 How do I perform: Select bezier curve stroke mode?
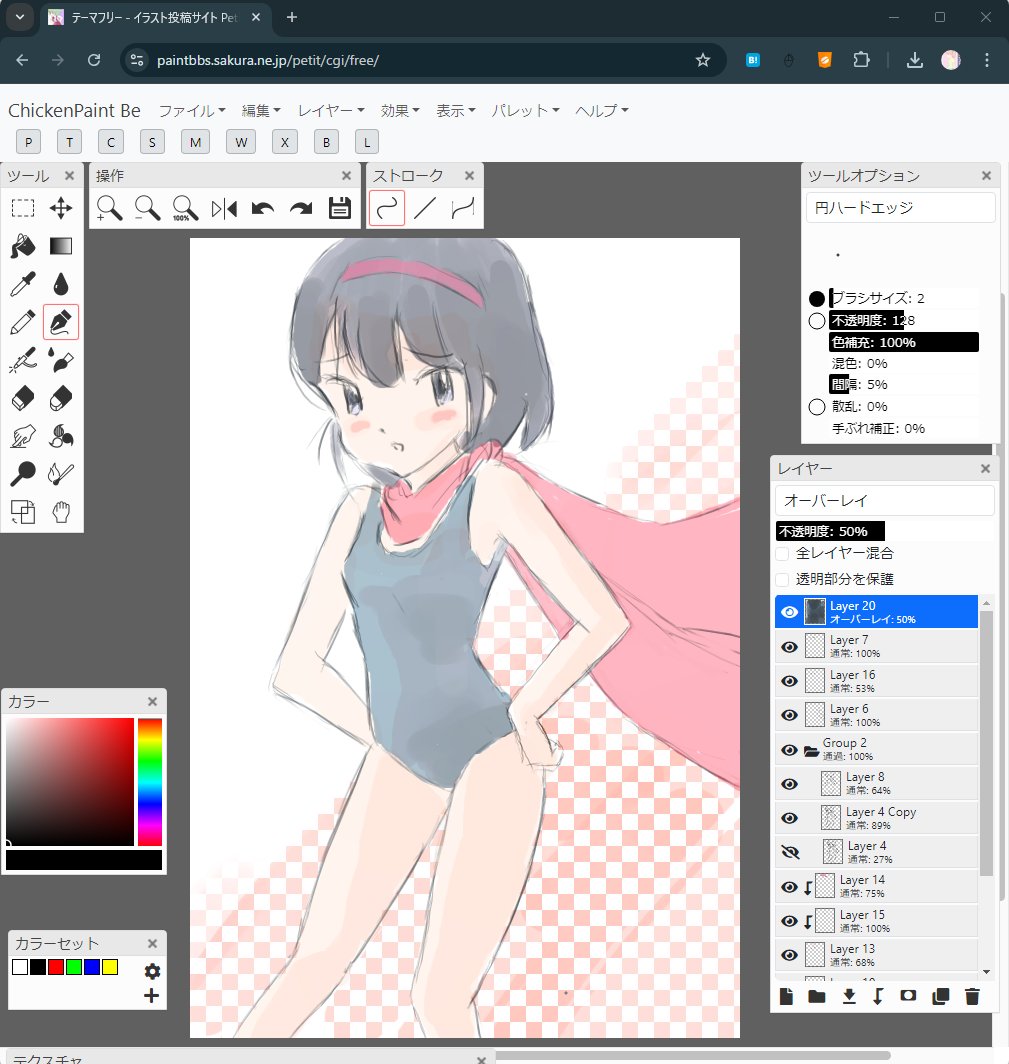pyautogui.click(x=463, y=208)
